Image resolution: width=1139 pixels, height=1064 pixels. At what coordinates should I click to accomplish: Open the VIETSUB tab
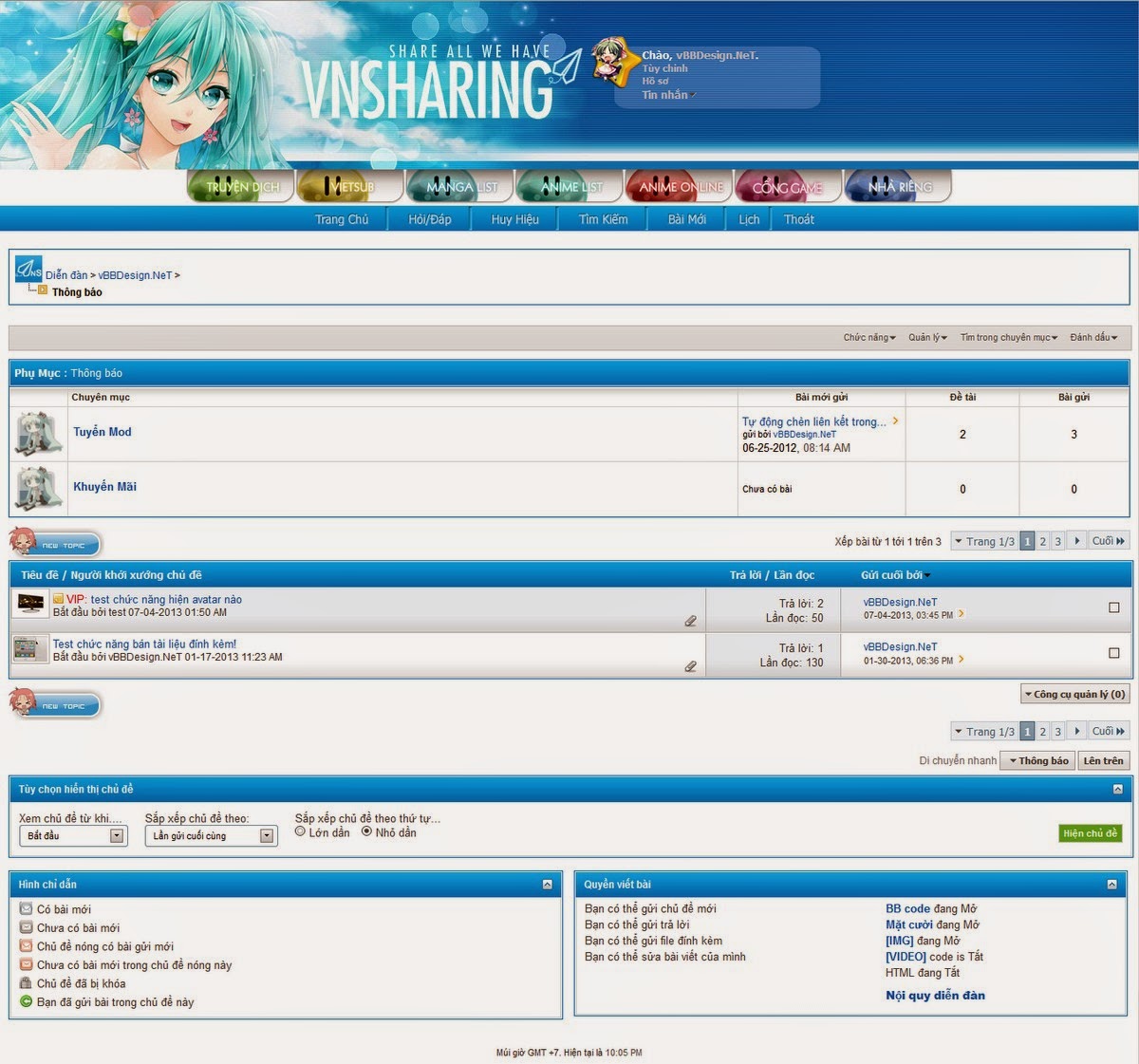(x=350, y=186)
